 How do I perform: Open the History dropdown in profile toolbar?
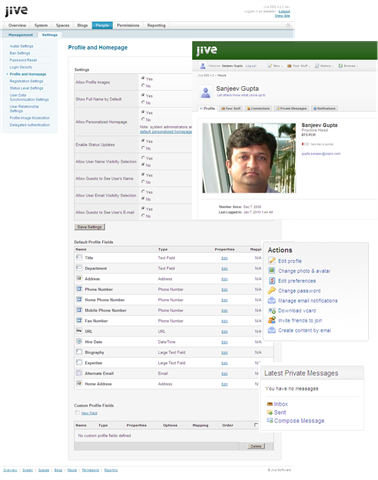324,66
